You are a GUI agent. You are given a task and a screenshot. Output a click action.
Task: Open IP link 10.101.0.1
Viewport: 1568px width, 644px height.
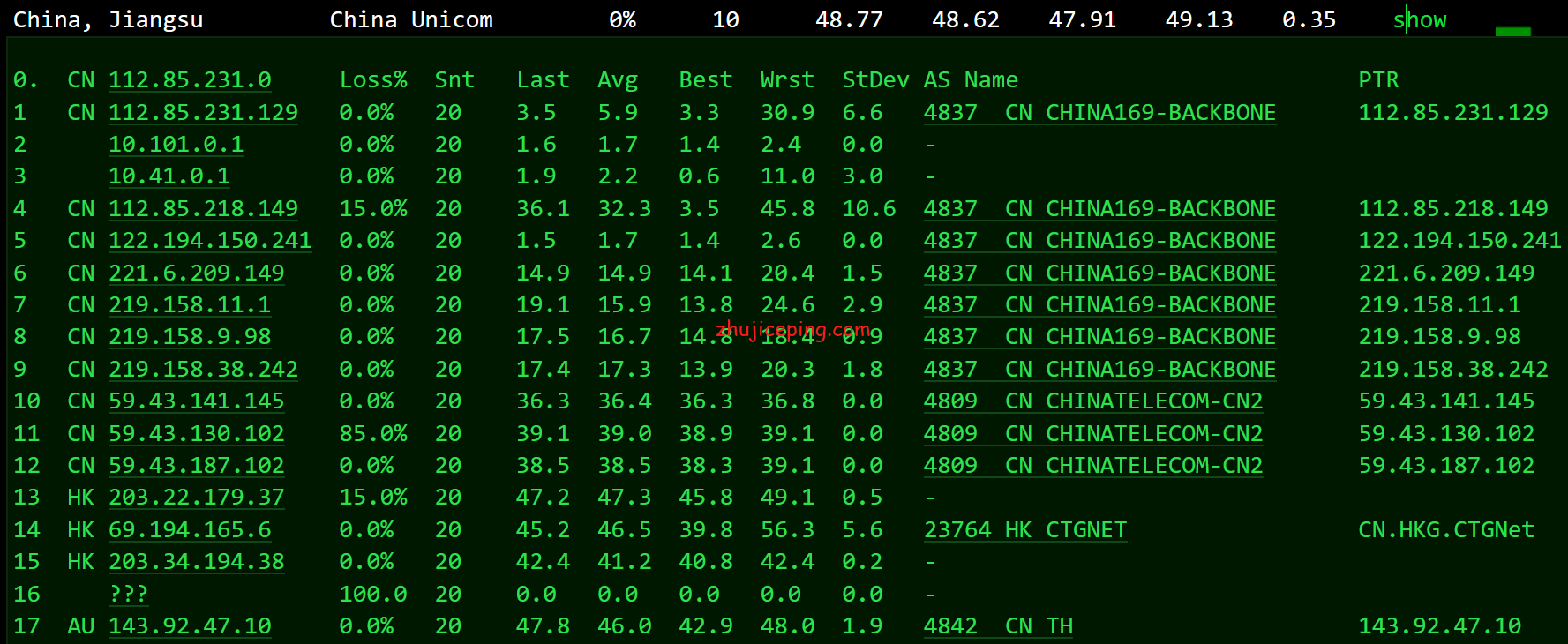point(176,145)
